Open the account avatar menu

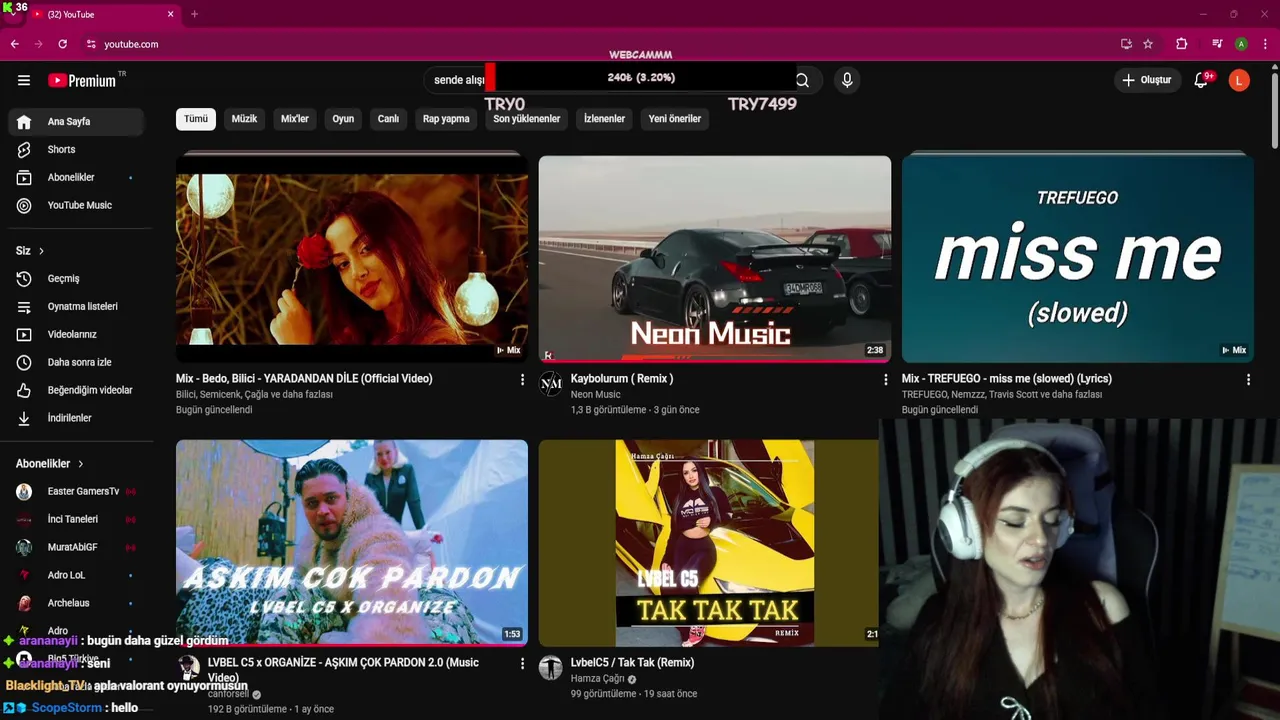[1239, 80]
